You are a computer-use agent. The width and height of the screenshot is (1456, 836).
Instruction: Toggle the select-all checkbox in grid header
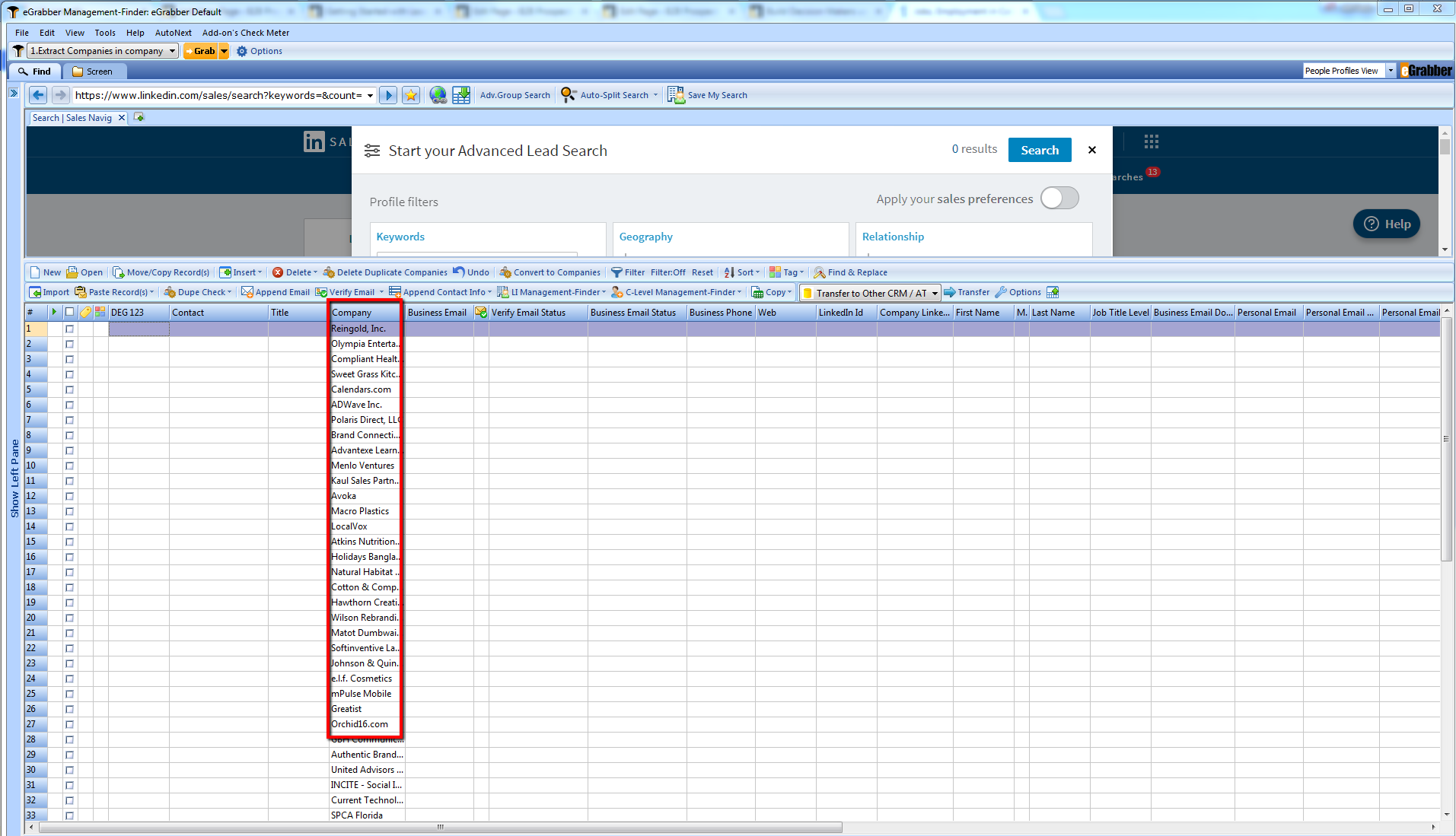click(69, 312)
